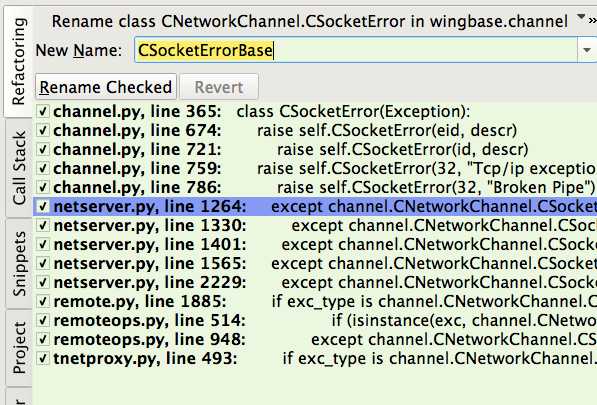Toggle checkbox for netserver.py line 1330
597x405 pixels.
(43, 225)
